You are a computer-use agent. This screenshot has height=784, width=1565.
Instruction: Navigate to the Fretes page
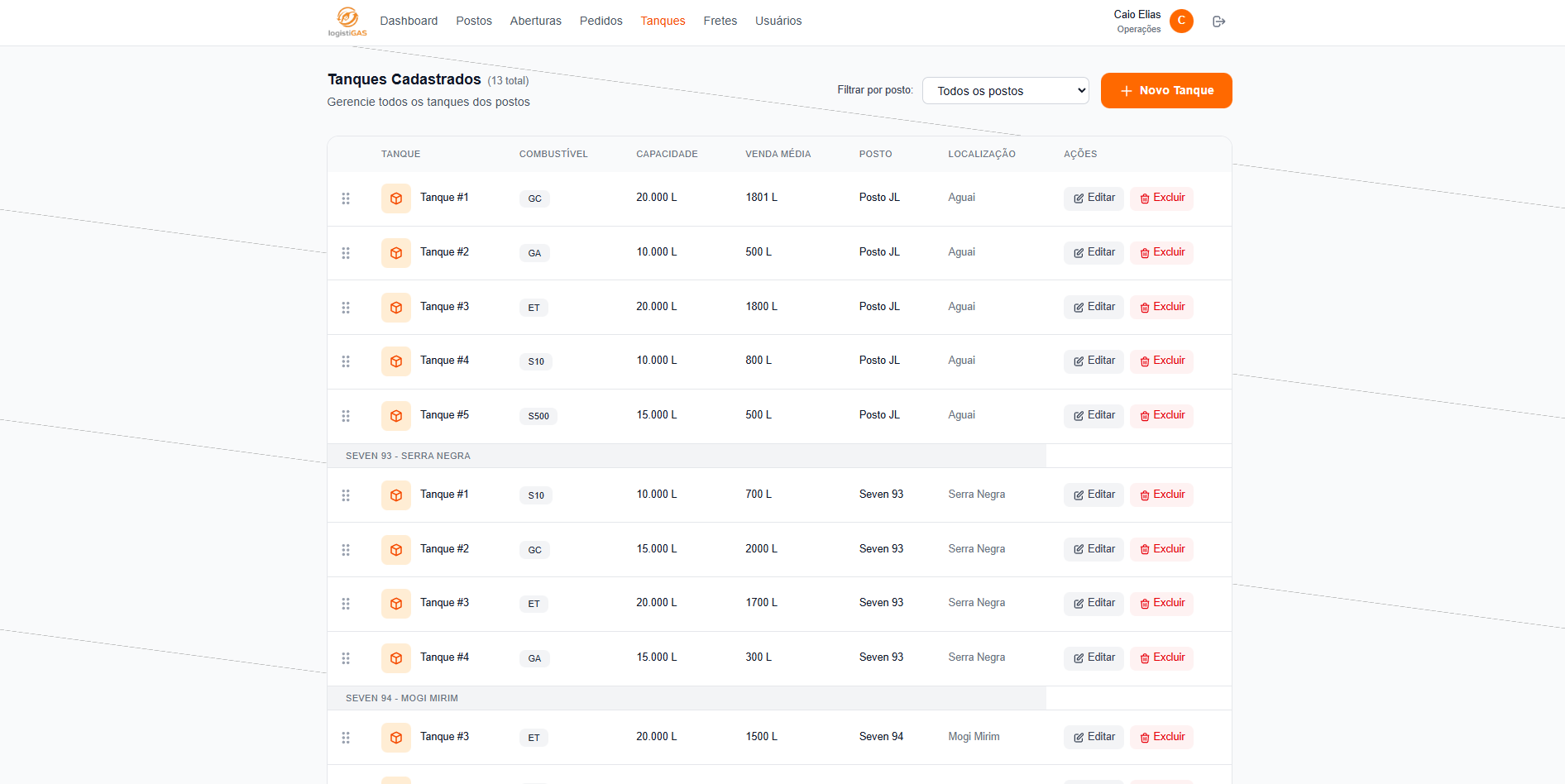(x=720, y=21)
